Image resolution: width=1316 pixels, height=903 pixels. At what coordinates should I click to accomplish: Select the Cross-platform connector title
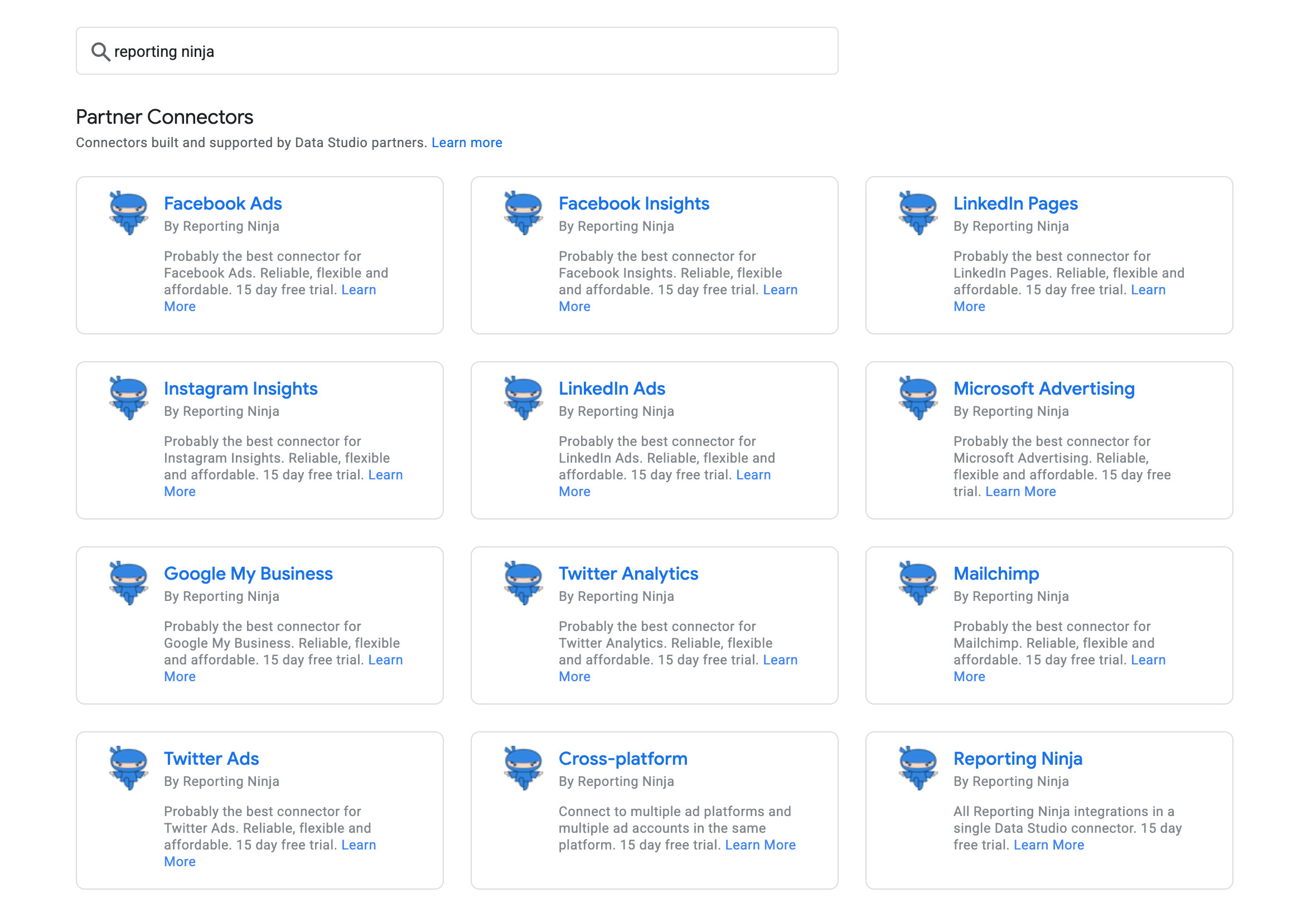point(623,759)
